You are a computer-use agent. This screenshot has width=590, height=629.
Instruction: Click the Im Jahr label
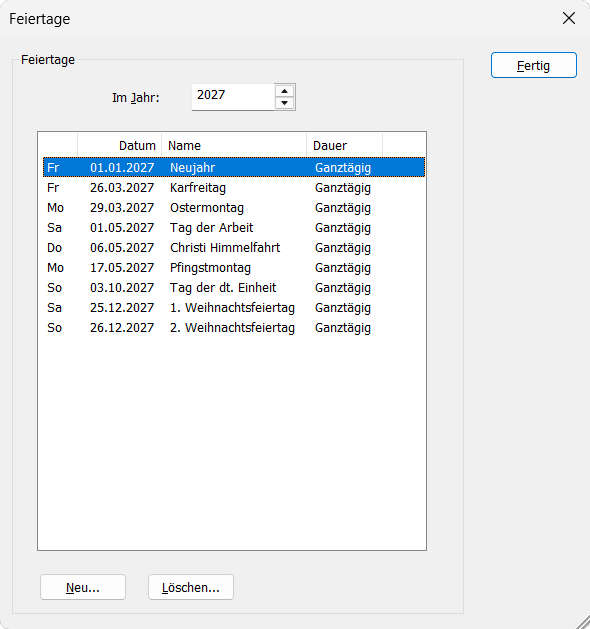(136, 97)
